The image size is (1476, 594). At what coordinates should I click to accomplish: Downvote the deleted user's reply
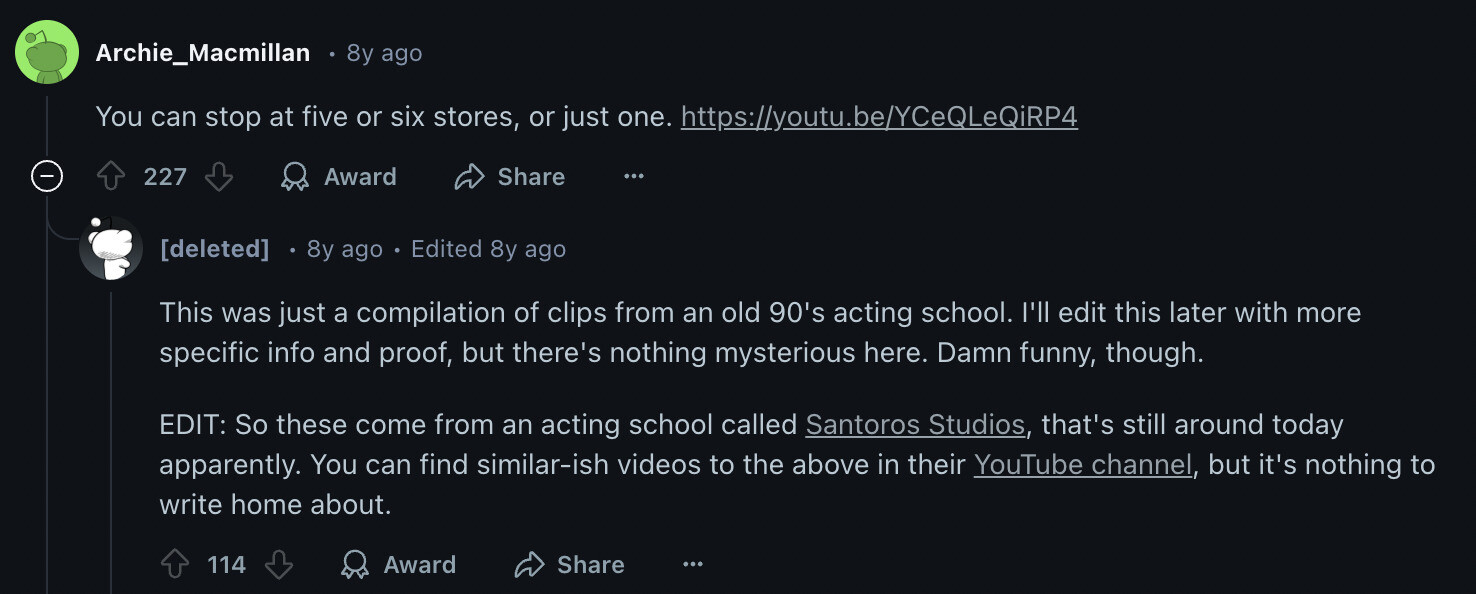tap(279, 565)
